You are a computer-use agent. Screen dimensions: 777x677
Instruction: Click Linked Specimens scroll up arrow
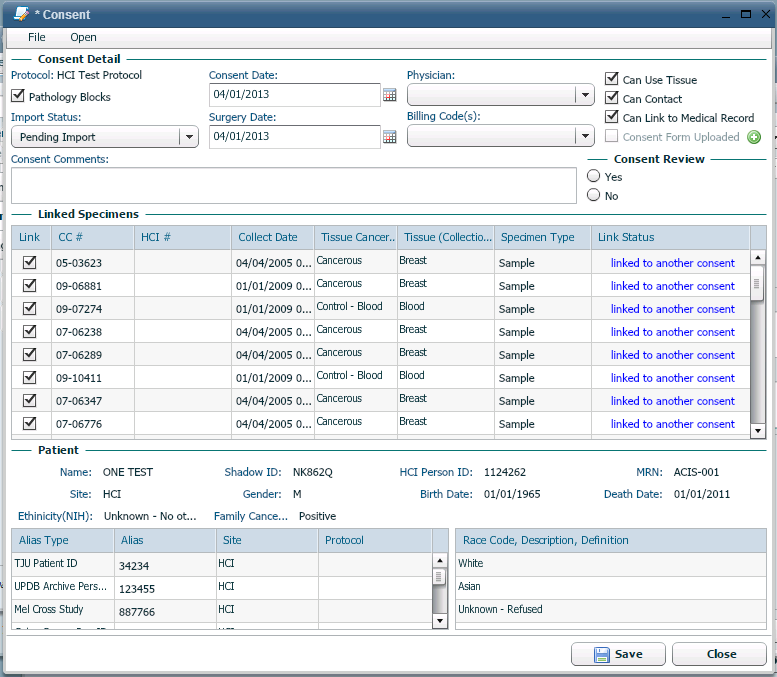757,258
